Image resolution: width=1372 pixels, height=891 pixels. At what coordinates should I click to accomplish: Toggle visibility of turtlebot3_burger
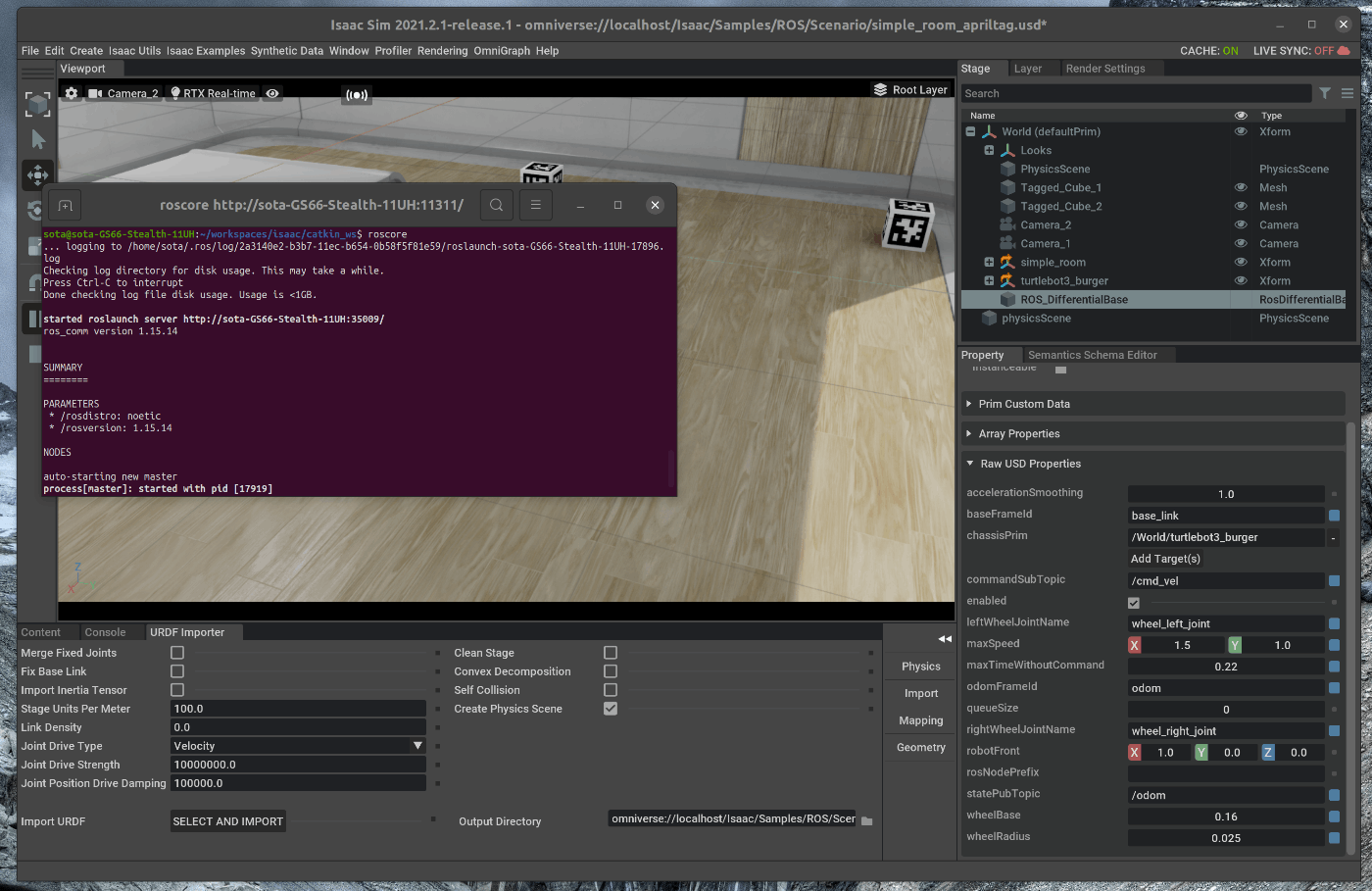tap(1241, 280)
